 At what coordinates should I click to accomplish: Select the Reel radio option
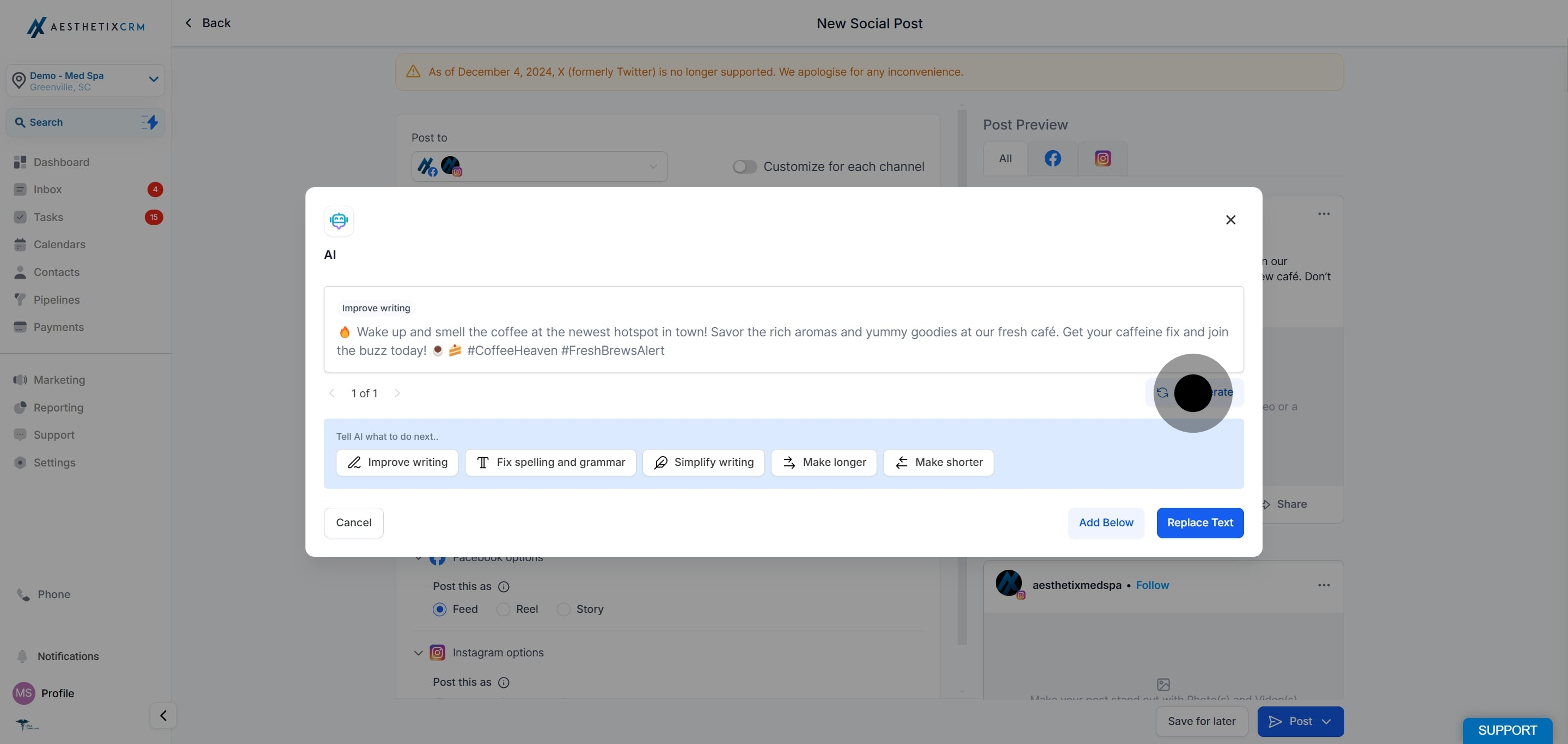(x=503, y=609)
